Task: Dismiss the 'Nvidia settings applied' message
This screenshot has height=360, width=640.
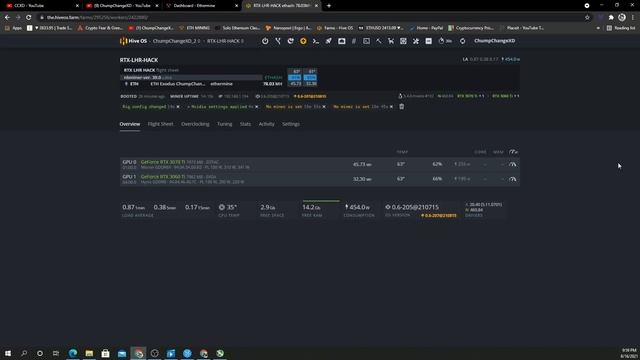Action: coord(256,107)
